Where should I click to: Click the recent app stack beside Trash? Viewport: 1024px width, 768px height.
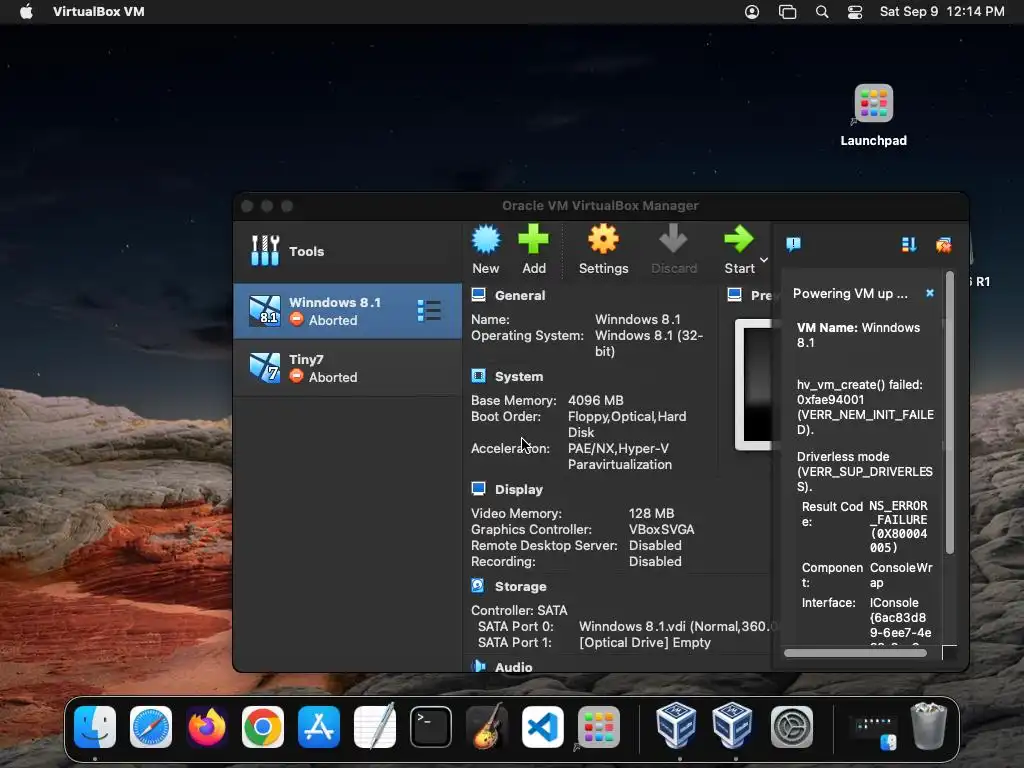coord(874,731)
